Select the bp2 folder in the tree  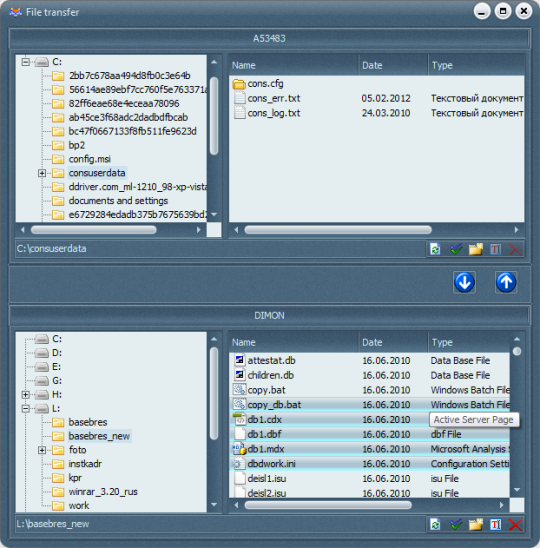coord(77,145)
